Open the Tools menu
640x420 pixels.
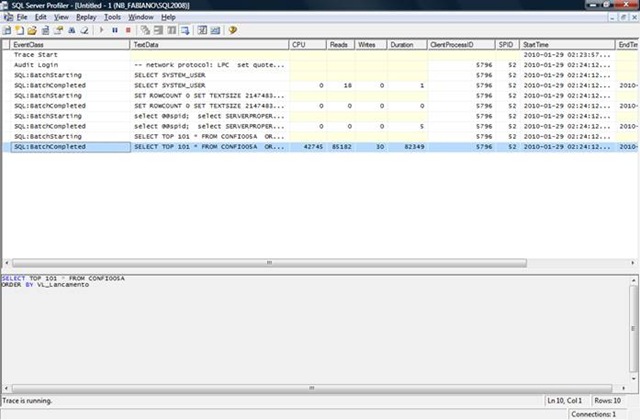(112, 17)
